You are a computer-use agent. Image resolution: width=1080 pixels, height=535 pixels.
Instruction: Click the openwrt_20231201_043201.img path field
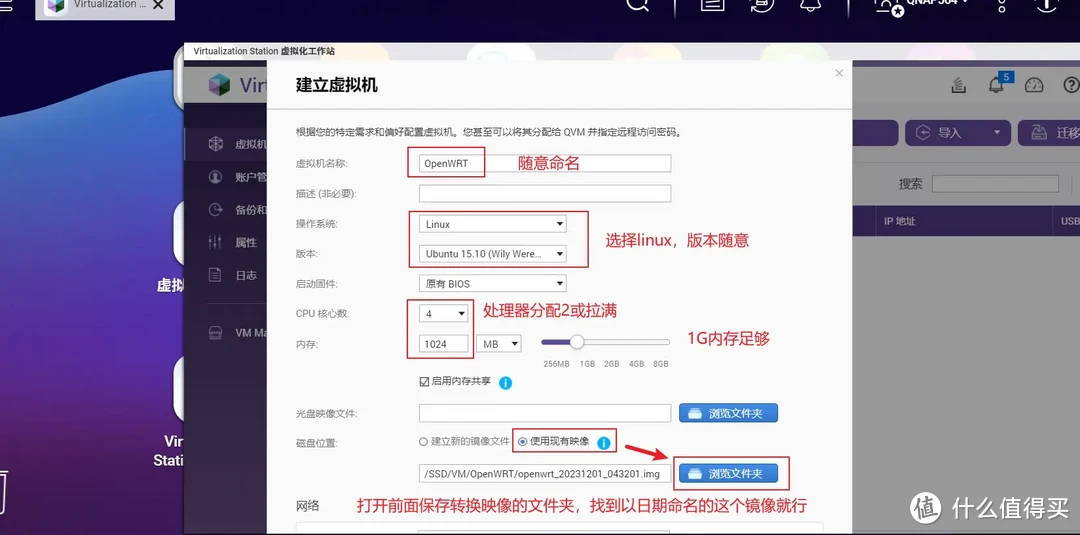pyautogui.click(x=545, y=474)
